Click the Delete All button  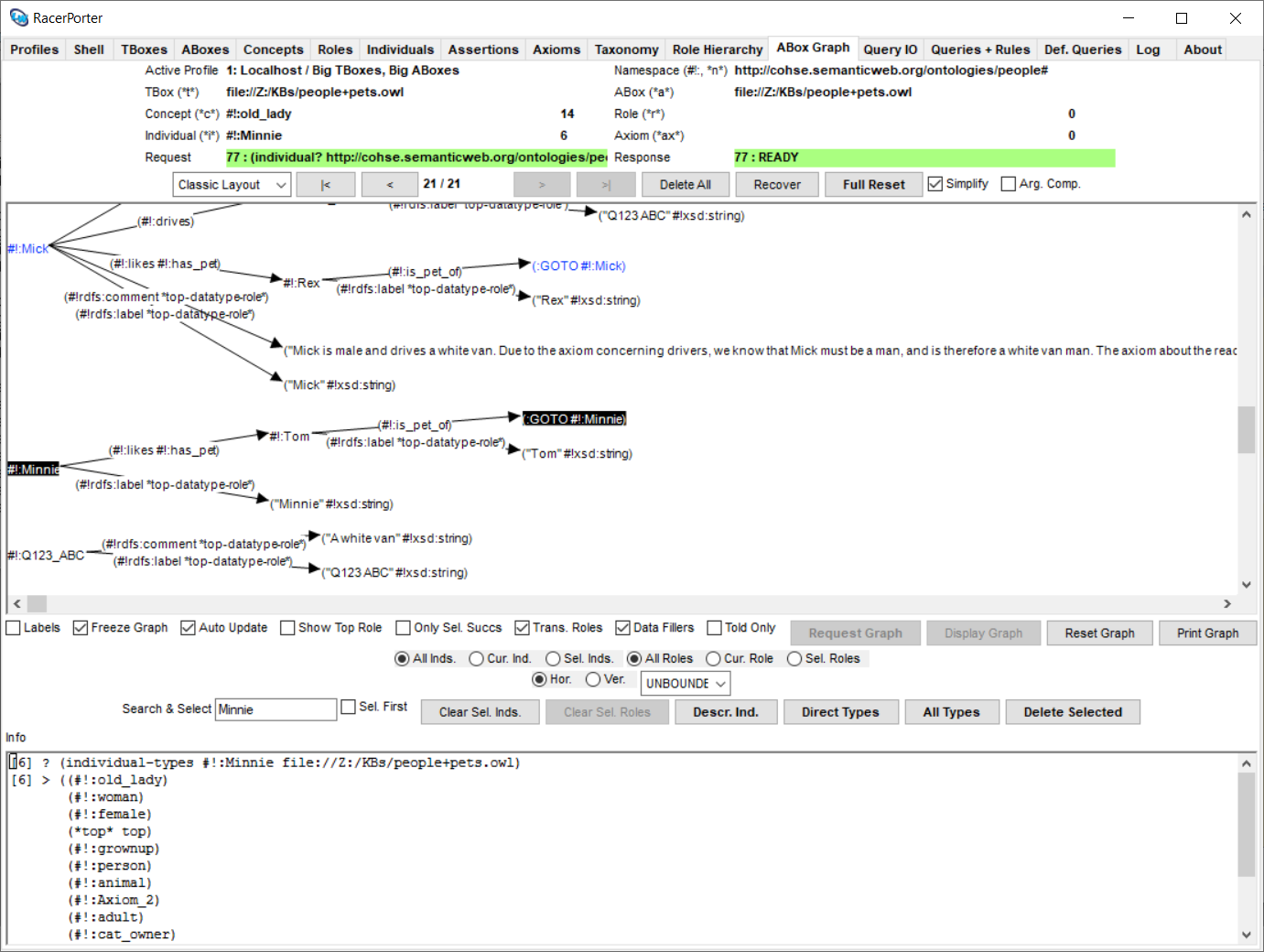[x=686, y=185]
